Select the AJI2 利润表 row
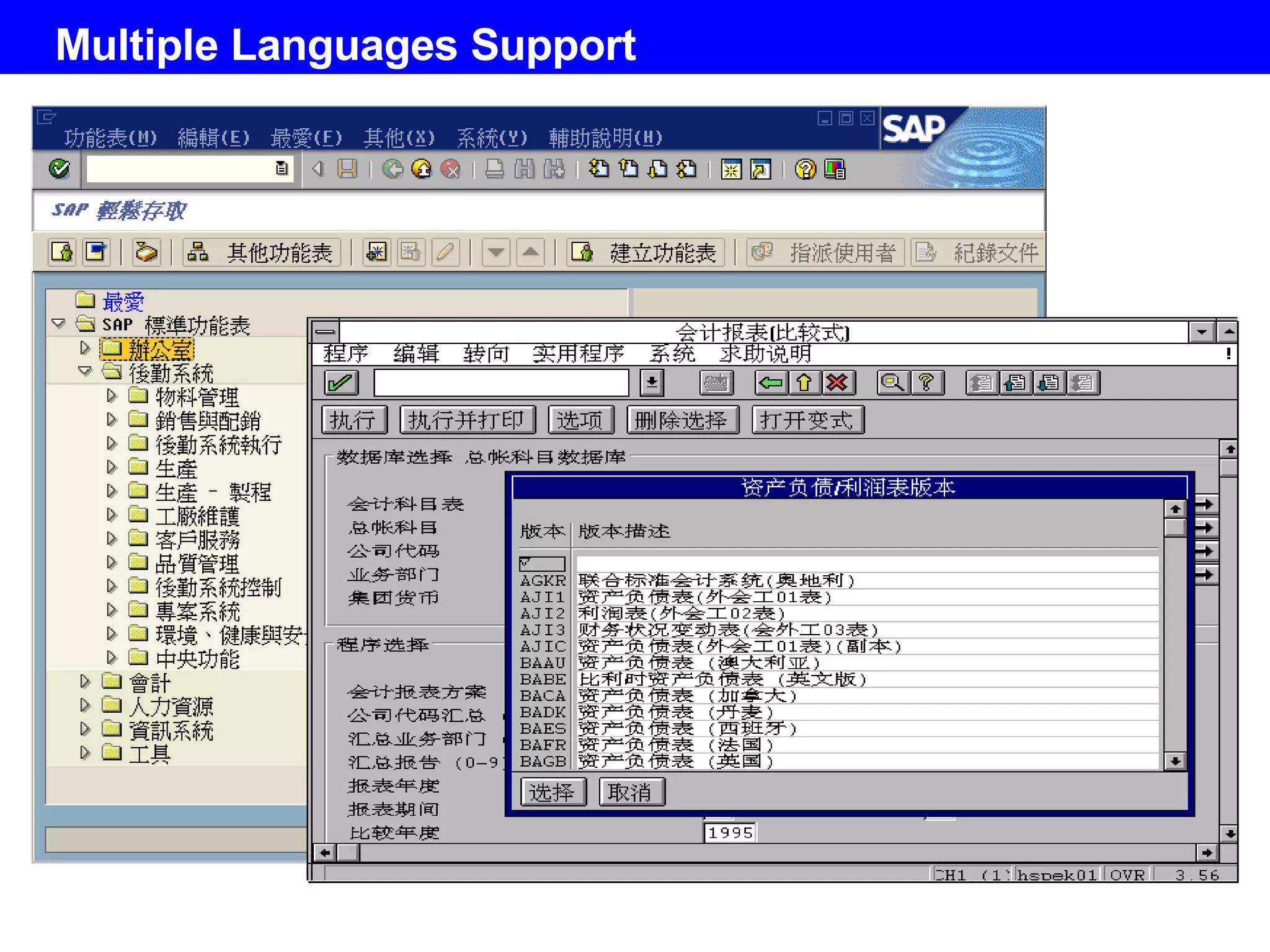Image resolution: width=1270 pixels, height=952 pixels. (x=839, y=613)
